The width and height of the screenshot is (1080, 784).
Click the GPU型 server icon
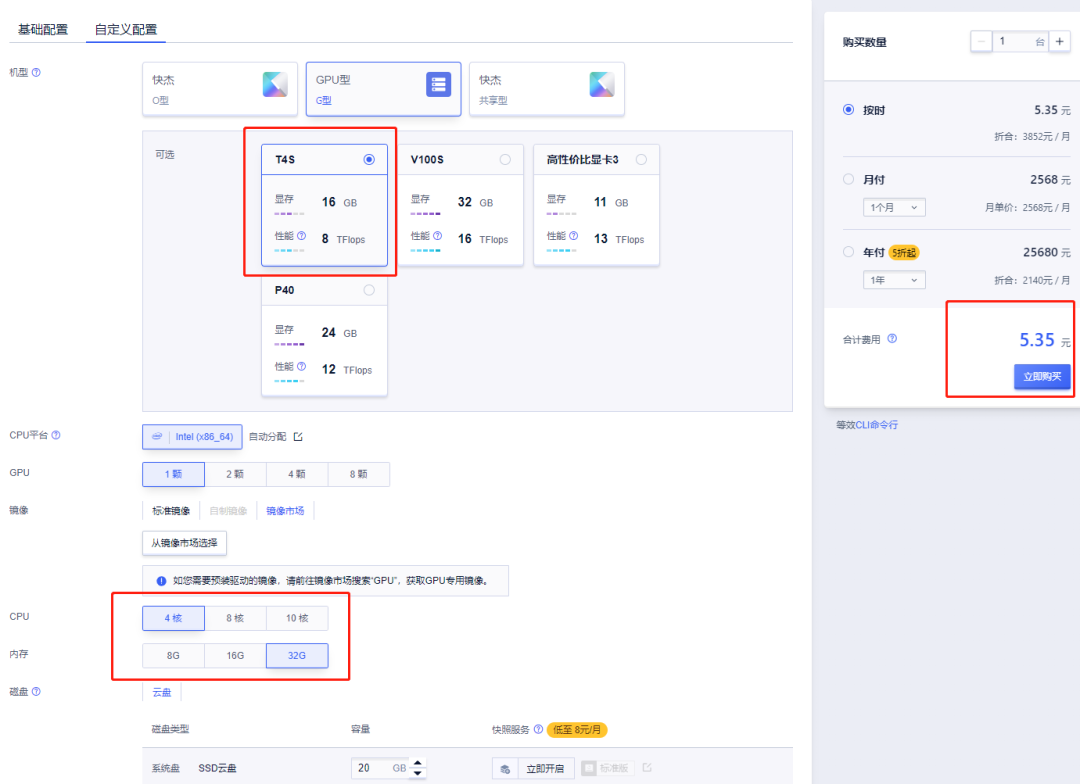(439, 84)
